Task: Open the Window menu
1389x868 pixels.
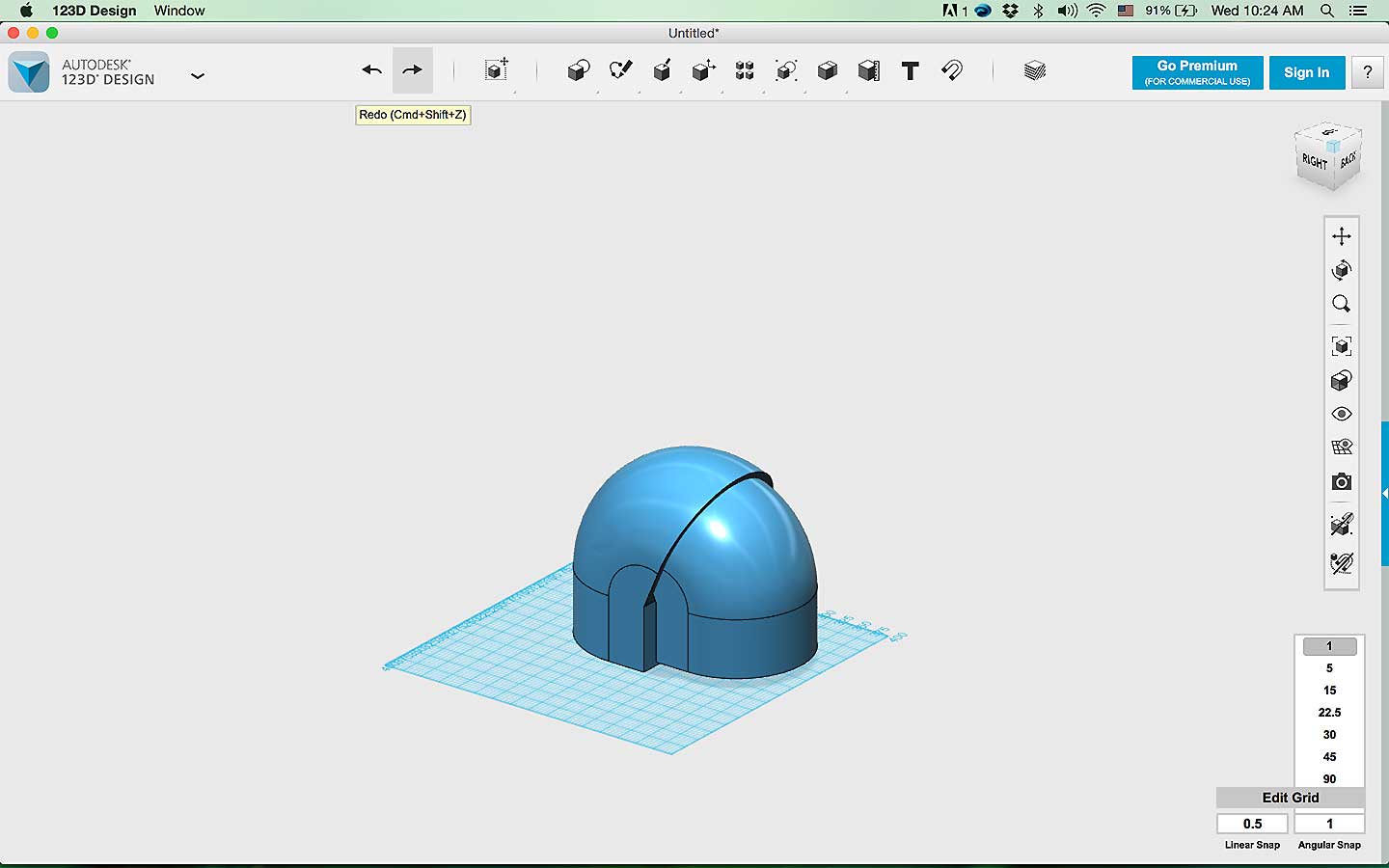Action: (179, 11)
